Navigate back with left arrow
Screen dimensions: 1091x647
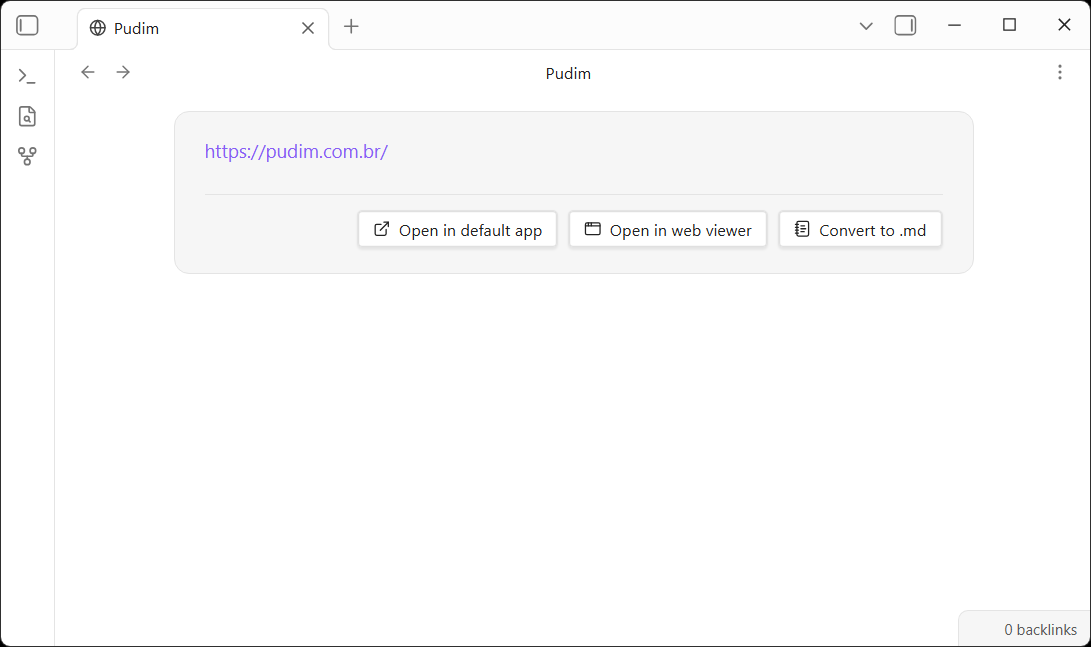point(88,72)
